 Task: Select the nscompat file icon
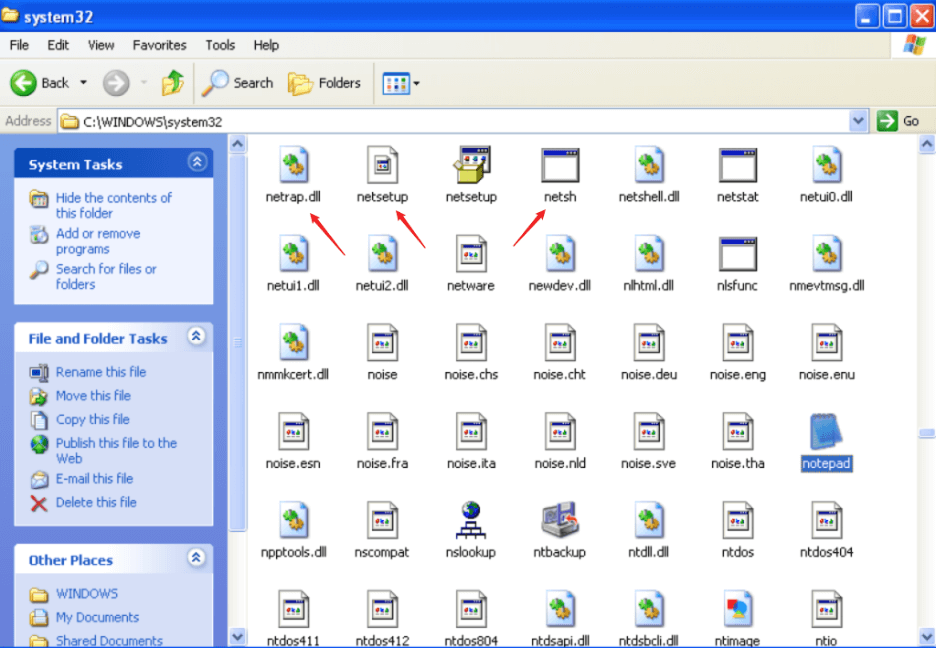click(x=382, y=520)
